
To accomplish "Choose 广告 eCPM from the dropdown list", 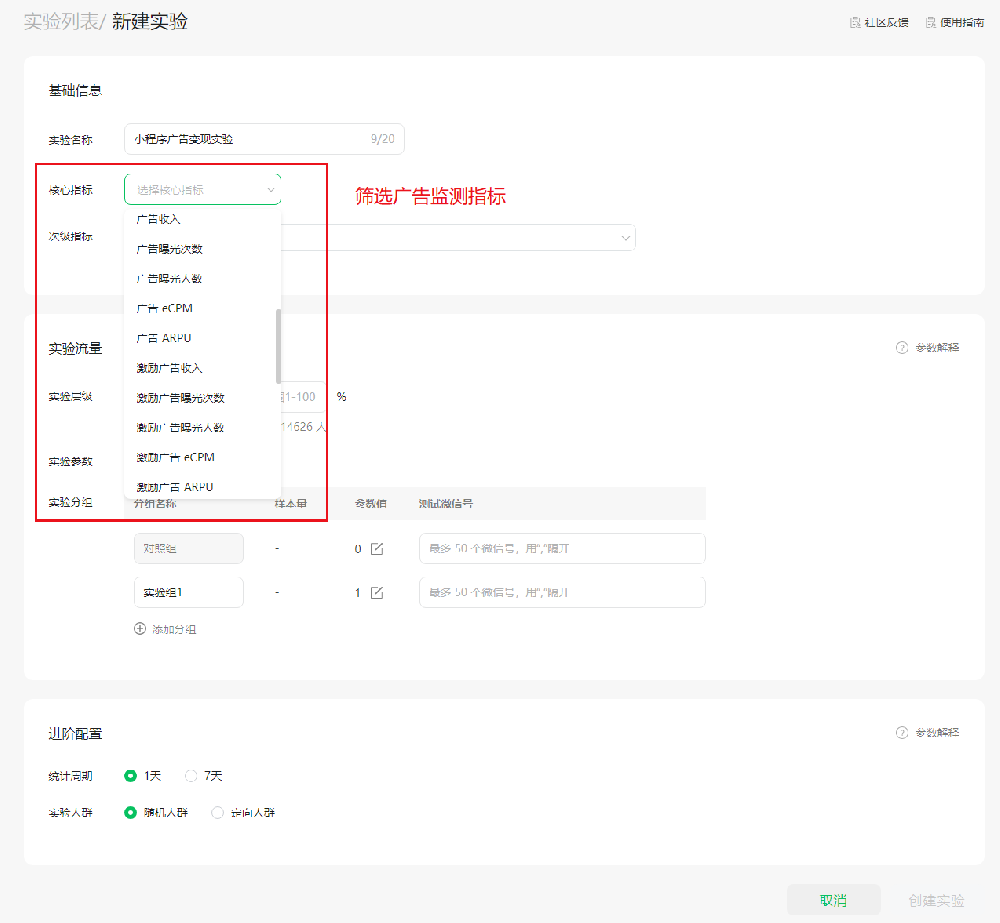I will pos(165,308).
